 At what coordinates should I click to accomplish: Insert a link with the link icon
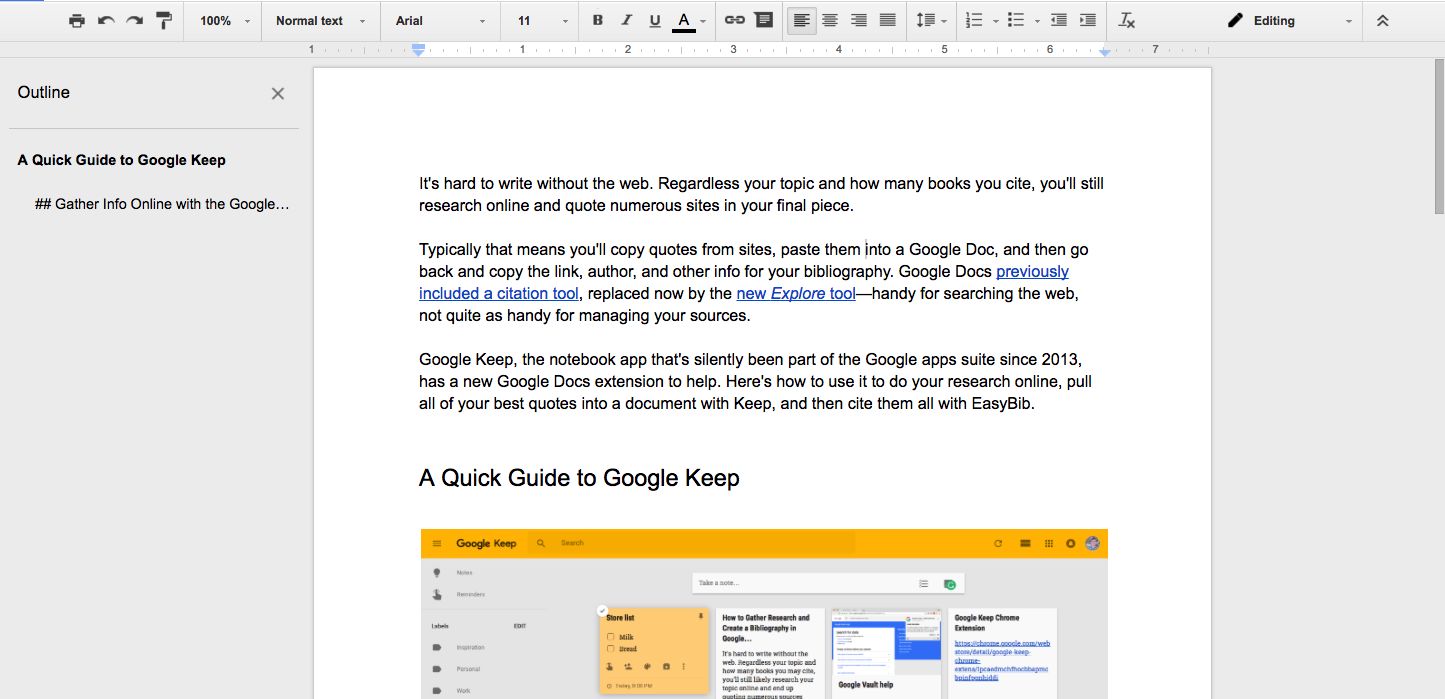point(735,20)
